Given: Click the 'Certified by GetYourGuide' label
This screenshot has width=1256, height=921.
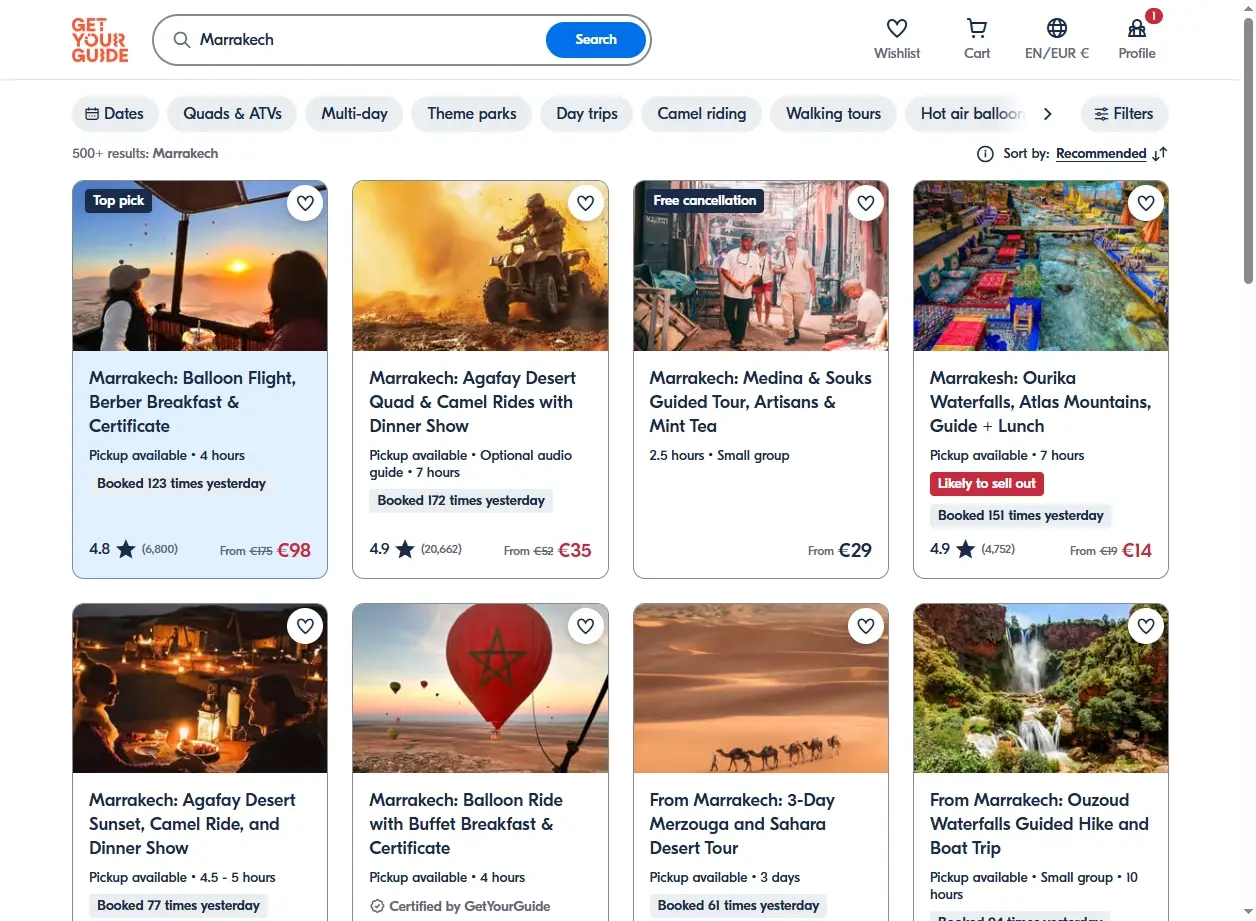Looking at the screenshot, I should click(460, 906).
